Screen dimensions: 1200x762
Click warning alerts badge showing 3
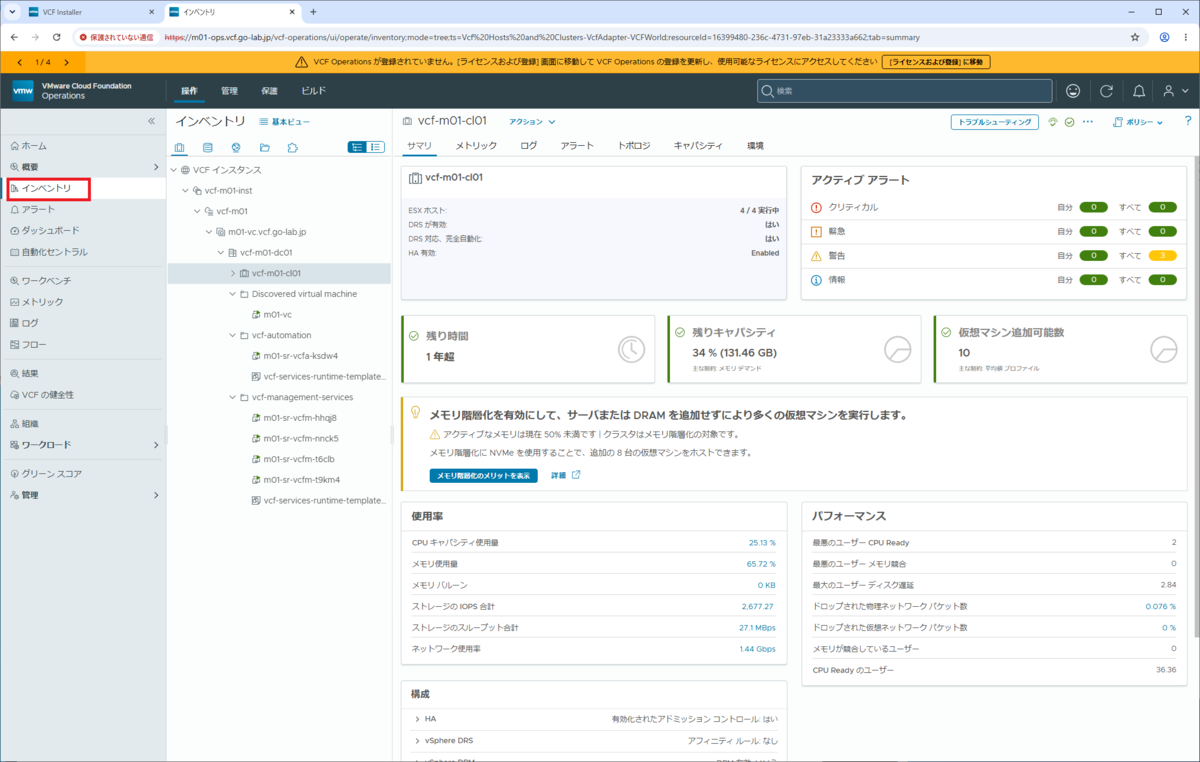pyautogui.click(x=1162, y=255)
